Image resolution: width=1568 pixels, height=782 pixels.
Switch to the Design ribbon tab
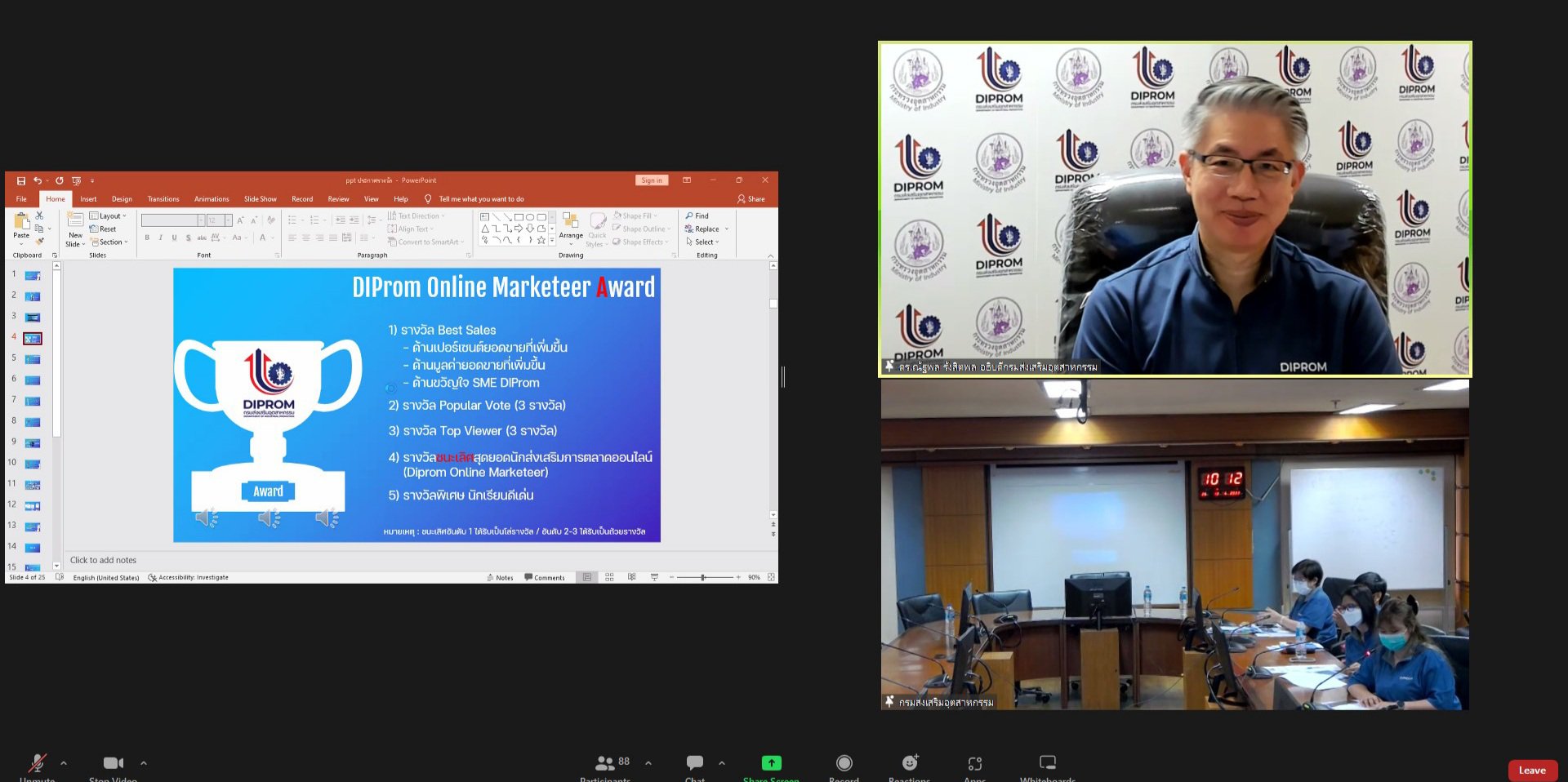click(122, 199)
